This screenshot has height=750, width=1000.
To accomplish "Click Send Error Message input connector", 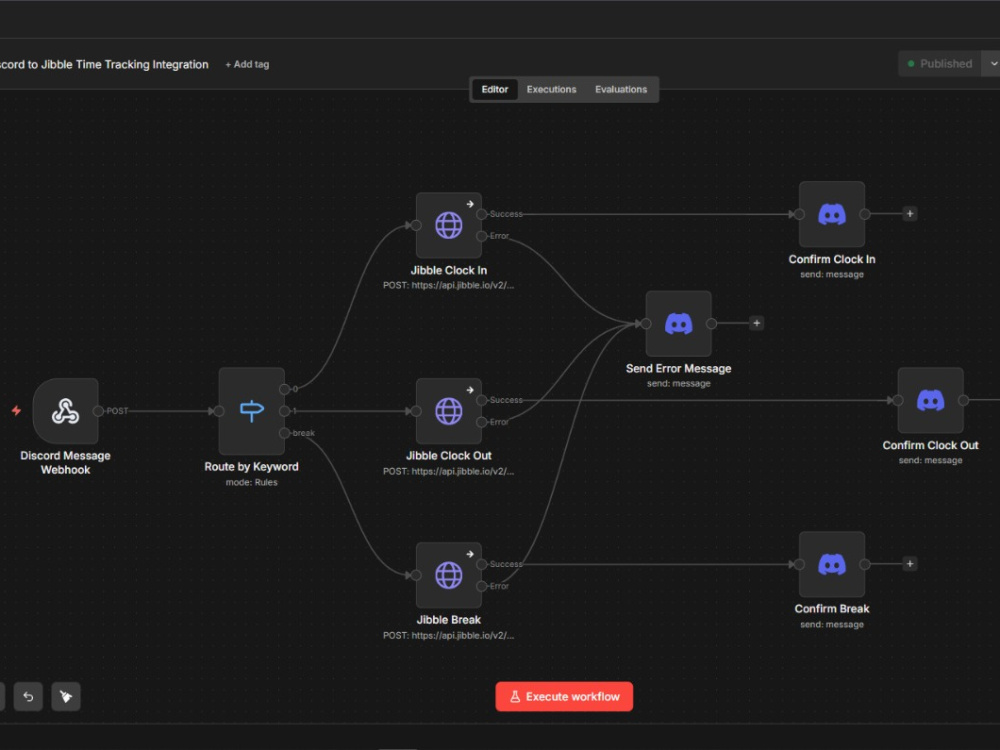I will click(x=646, y=324).
